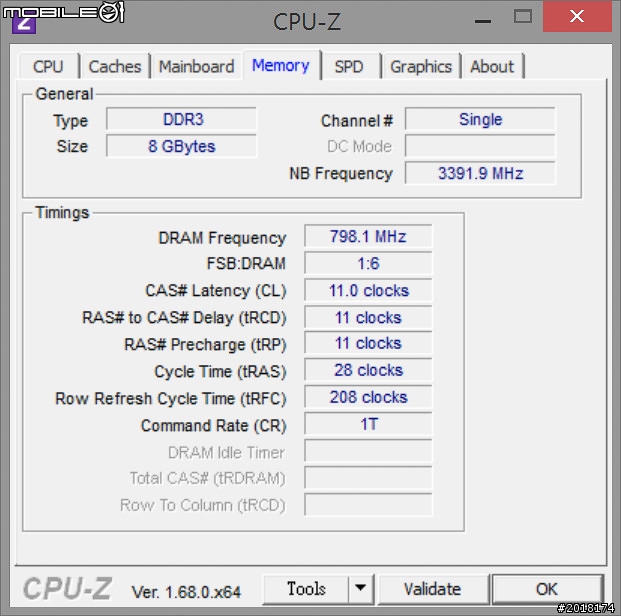621x616 pixels.
Task: Click the CPU-Z title bar text
Action: point(307,21)
